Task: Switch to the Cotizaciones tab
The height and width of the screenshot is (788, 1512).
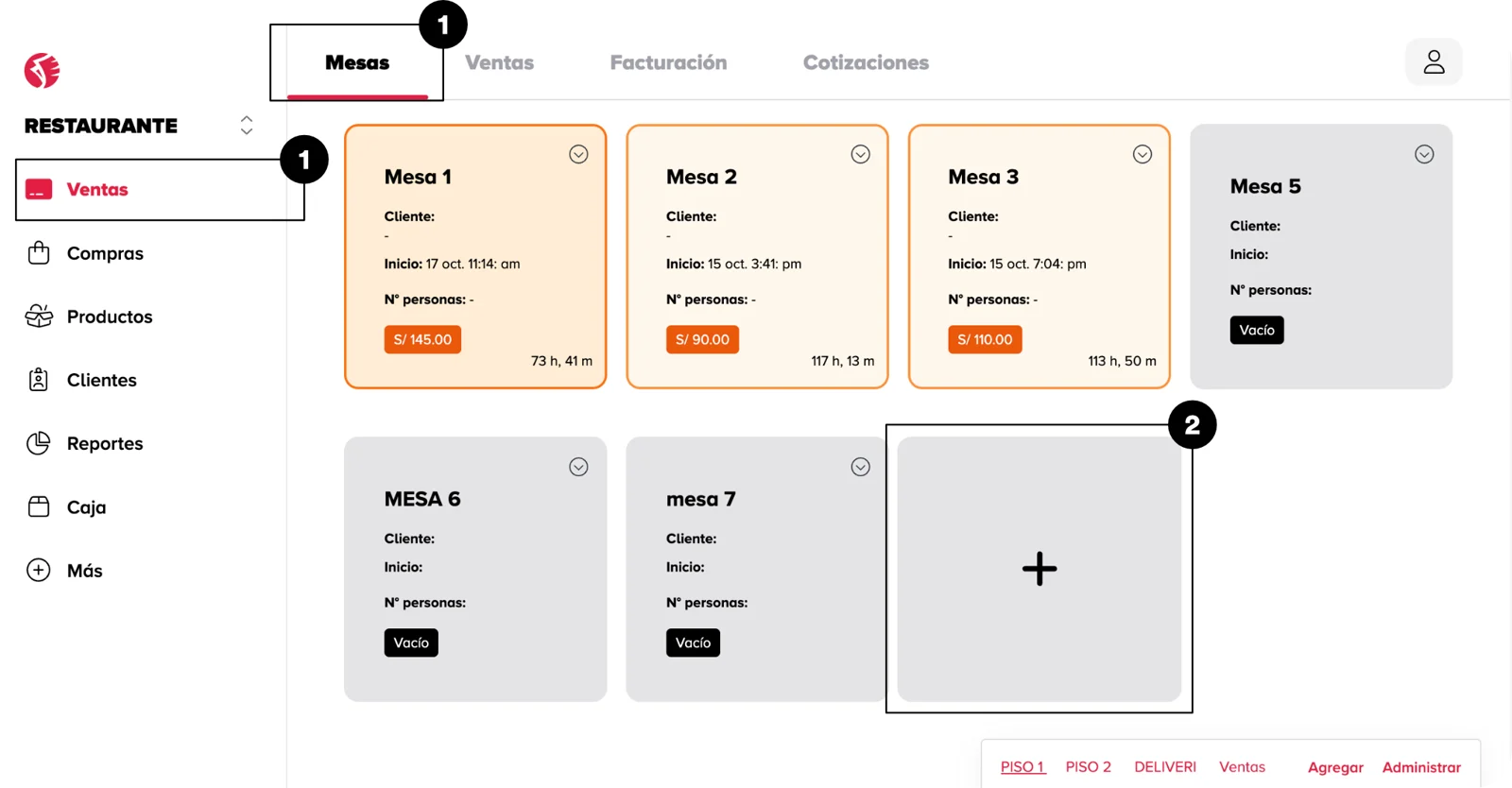Action: pyautogui.click(x=866, y=62)
